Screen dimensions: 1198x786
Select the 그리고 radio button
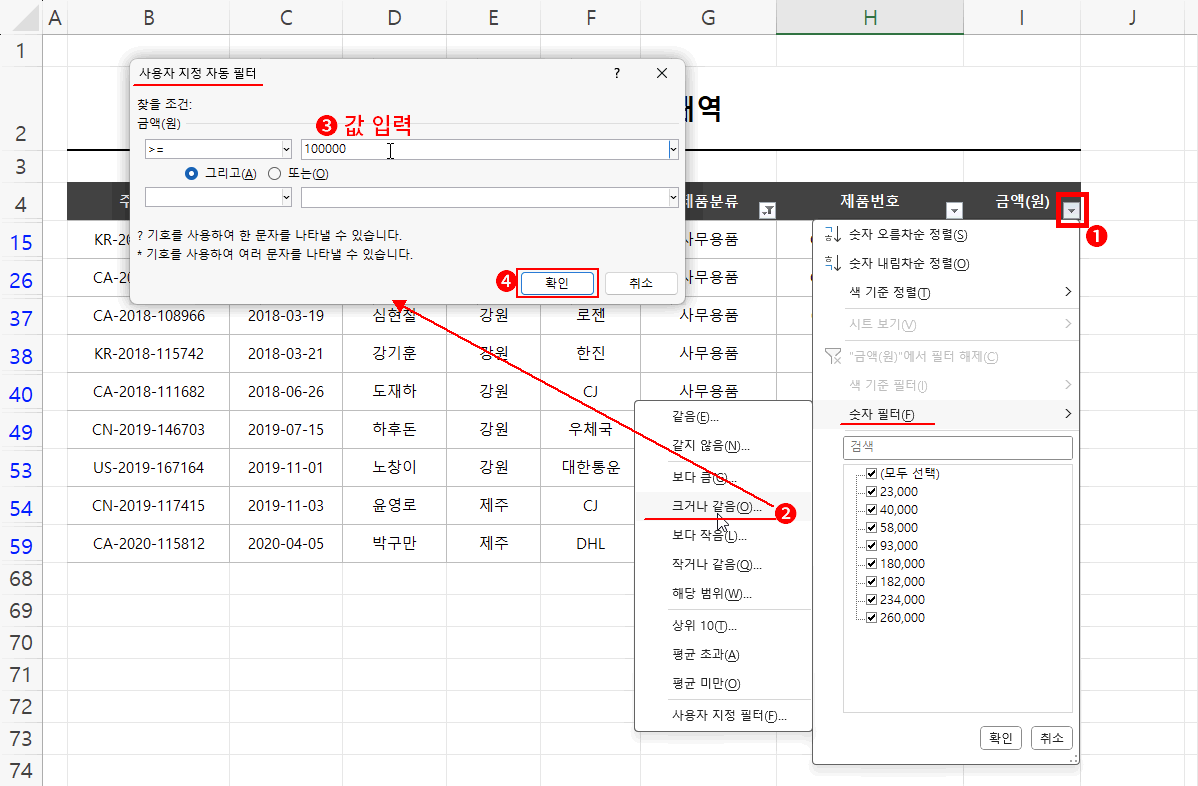(191, 174)
